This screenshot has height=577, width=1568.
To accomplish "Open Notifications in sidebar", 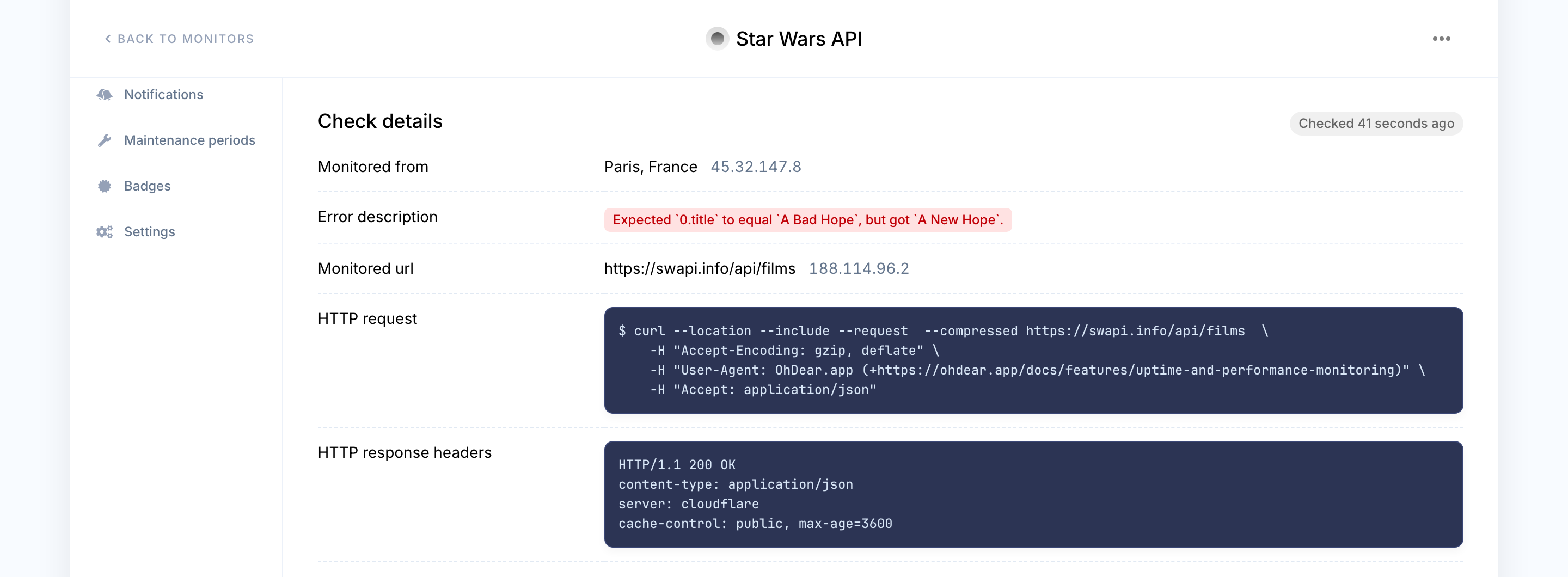I will [x=163, y=94].
